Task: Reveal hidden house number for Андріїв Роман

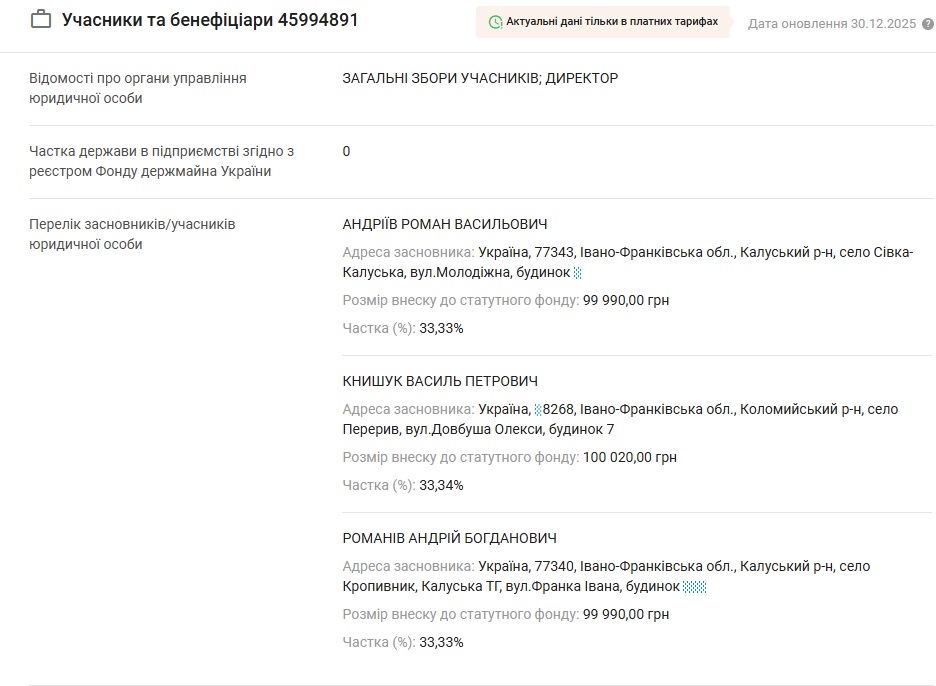Action: (x=578, y=273)
